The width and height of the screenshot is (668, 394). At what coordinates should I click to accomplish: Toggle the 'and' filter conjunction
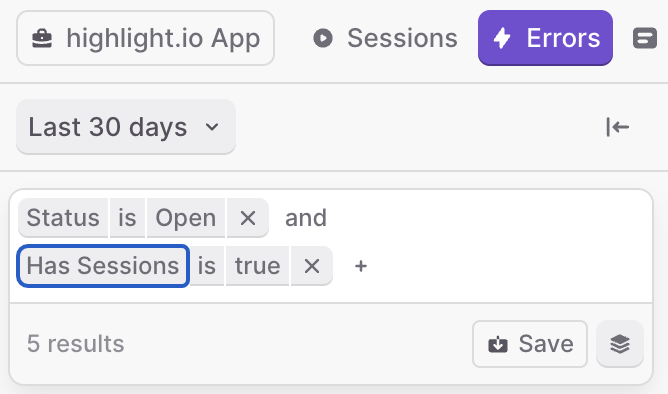coord(305,218)
